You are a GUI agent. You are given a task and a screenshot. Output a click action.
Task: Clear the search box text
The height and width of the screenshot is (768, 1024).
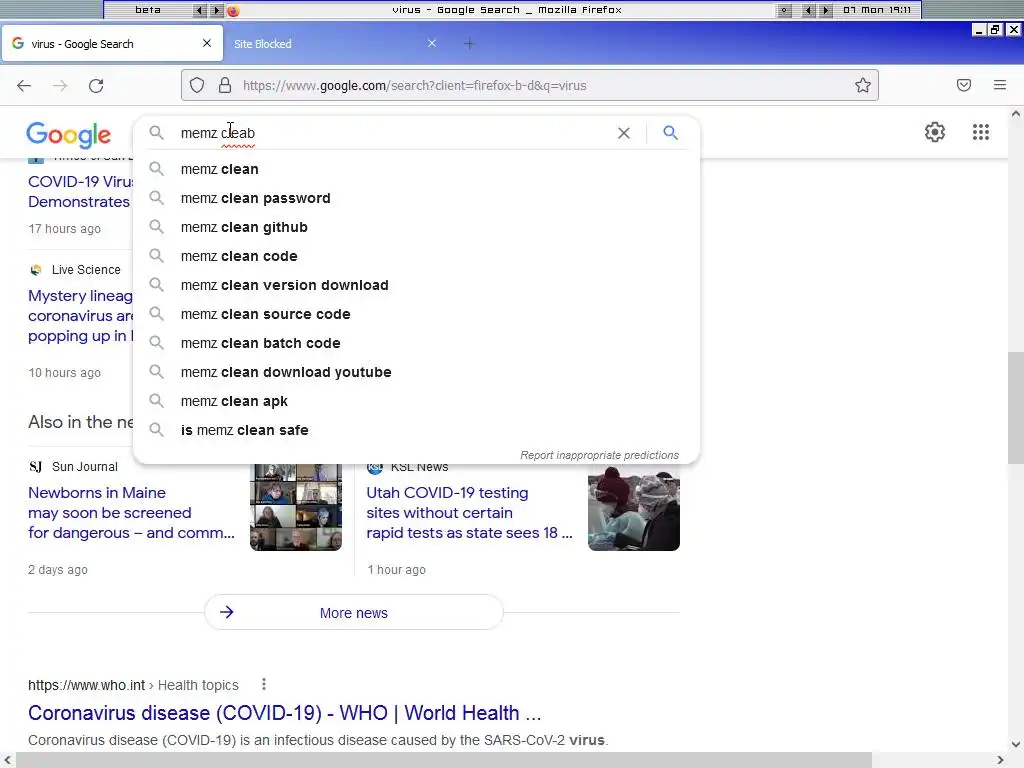tap(624, 133)
